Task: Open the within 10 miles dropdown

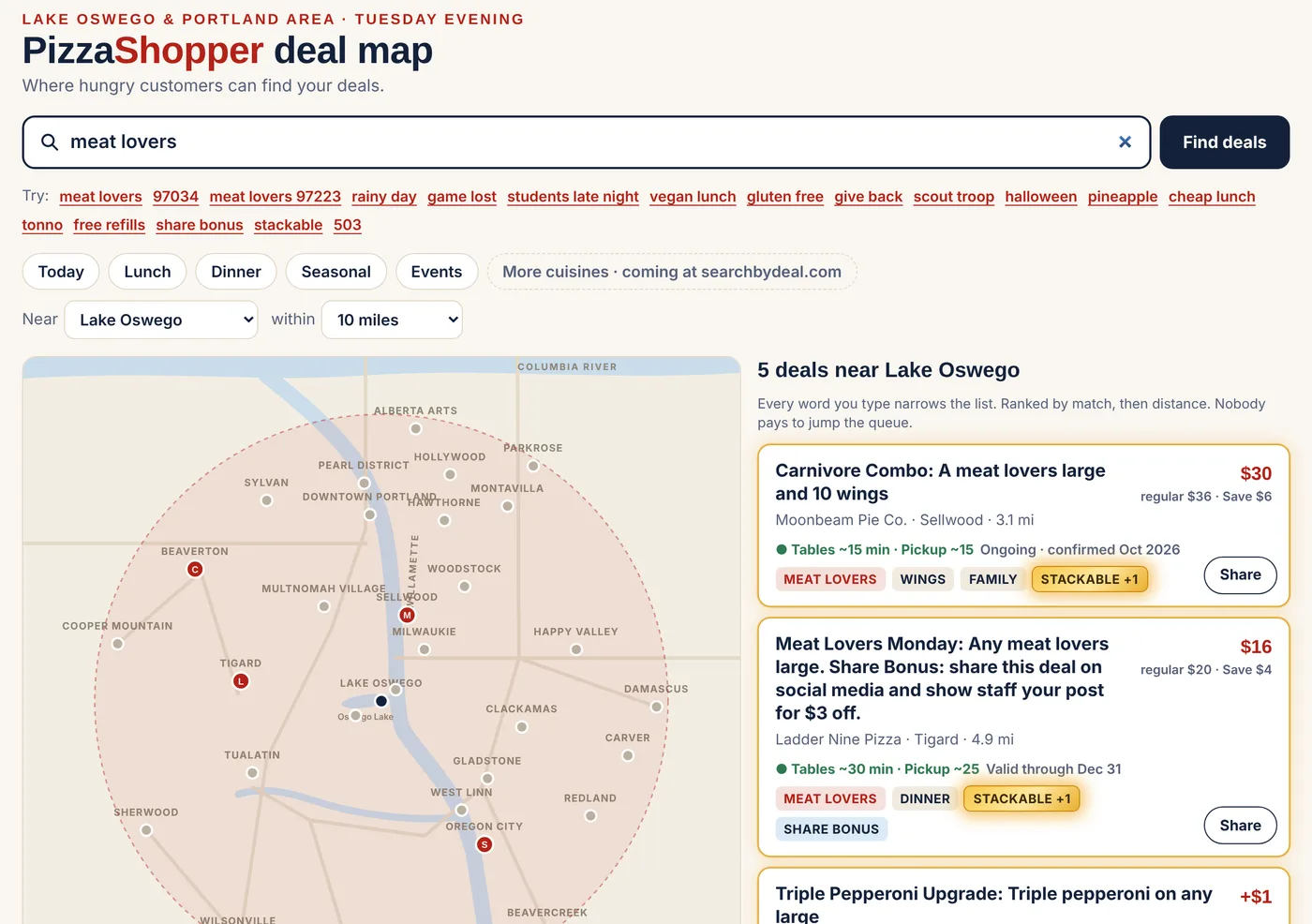Action: 392,320
